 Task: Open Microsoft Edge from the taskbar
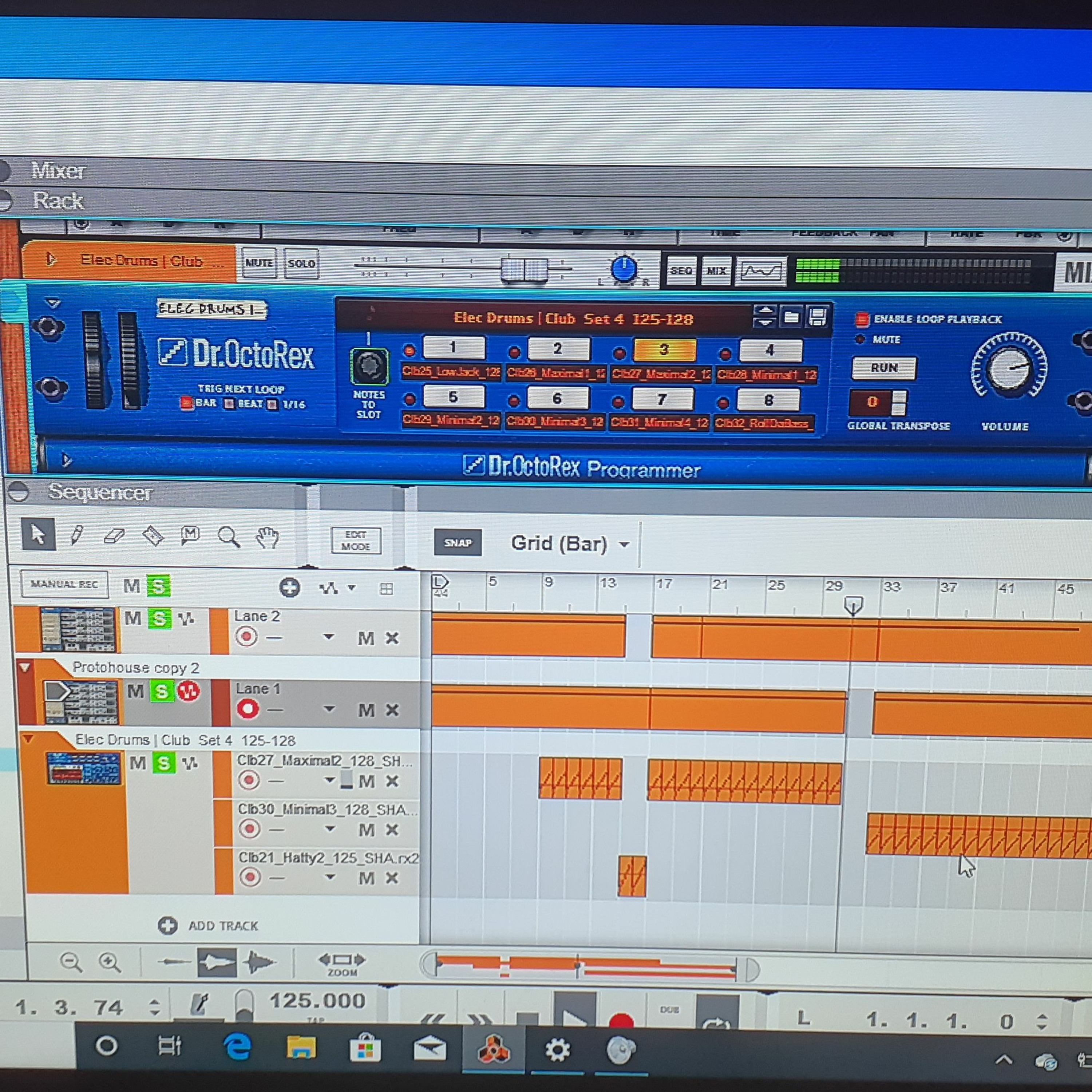point(237,1047)
